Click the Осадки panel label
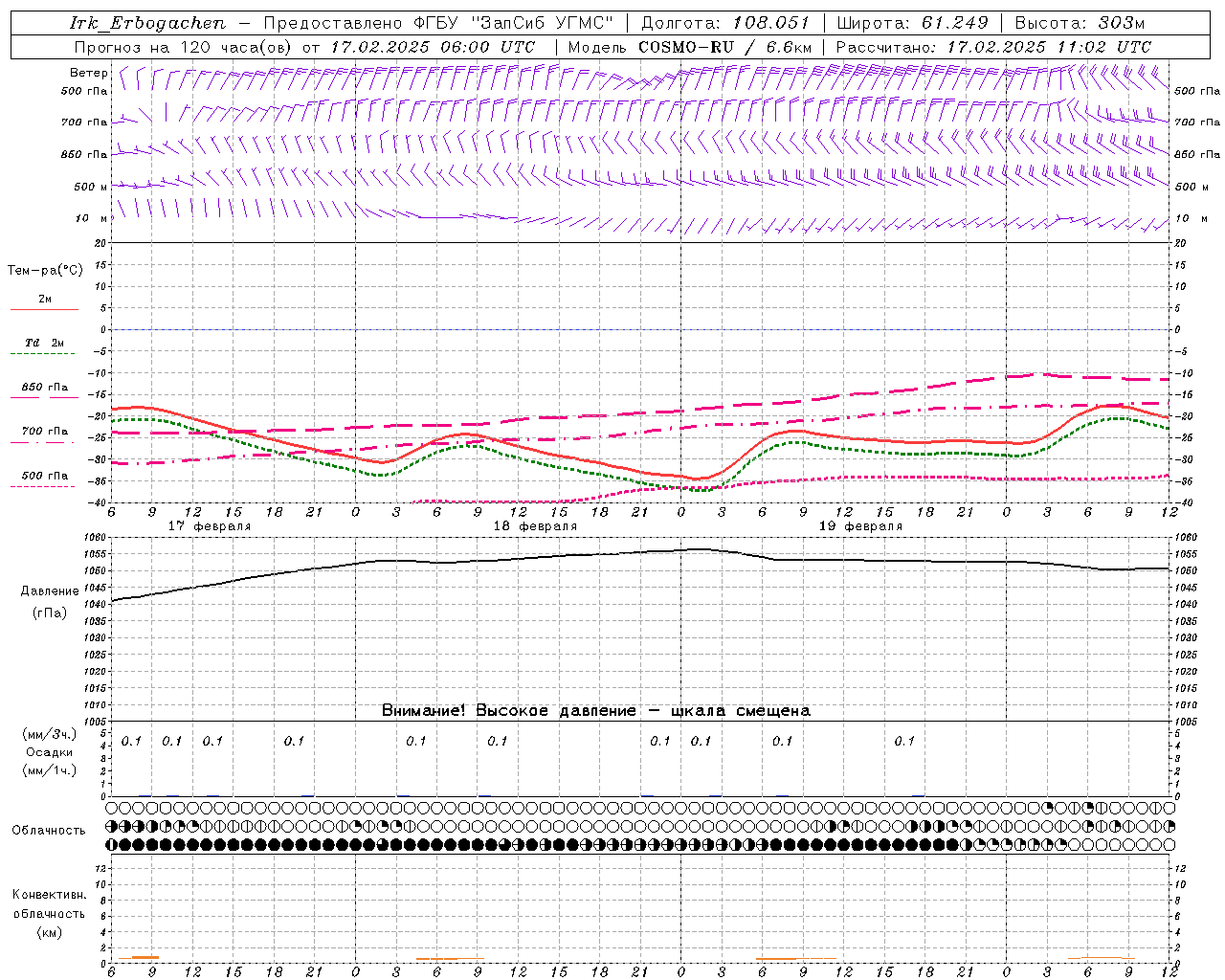 point(49,752)
